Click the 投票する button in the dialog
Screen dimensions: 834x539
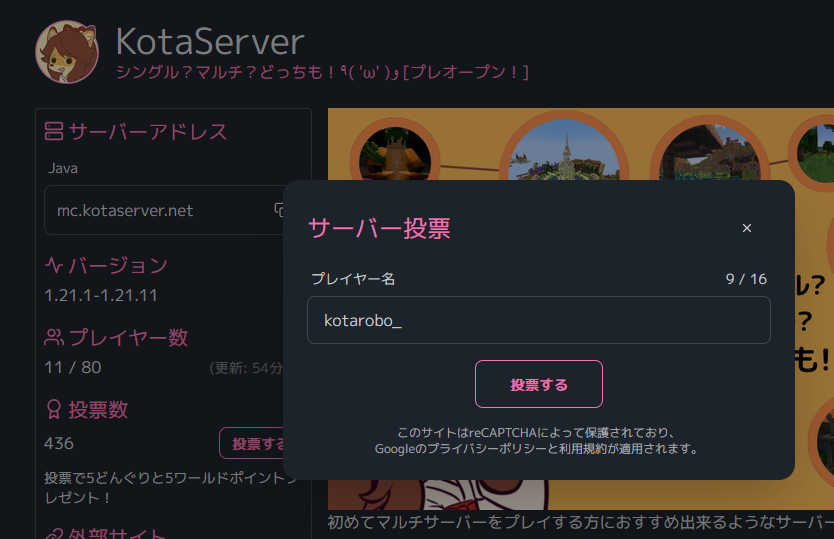(538, 384)
